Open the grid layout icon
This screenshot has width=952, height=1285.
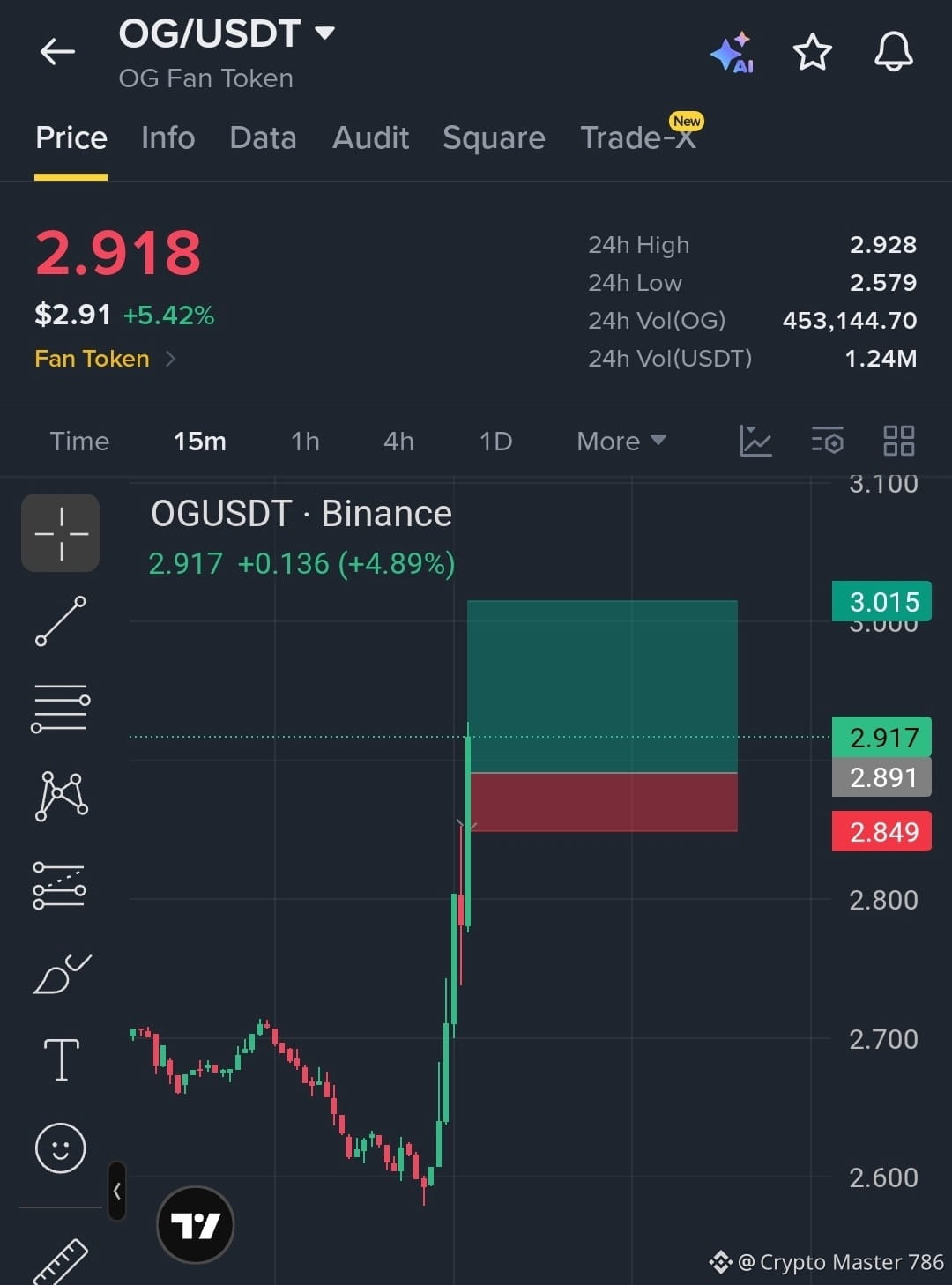899,441
